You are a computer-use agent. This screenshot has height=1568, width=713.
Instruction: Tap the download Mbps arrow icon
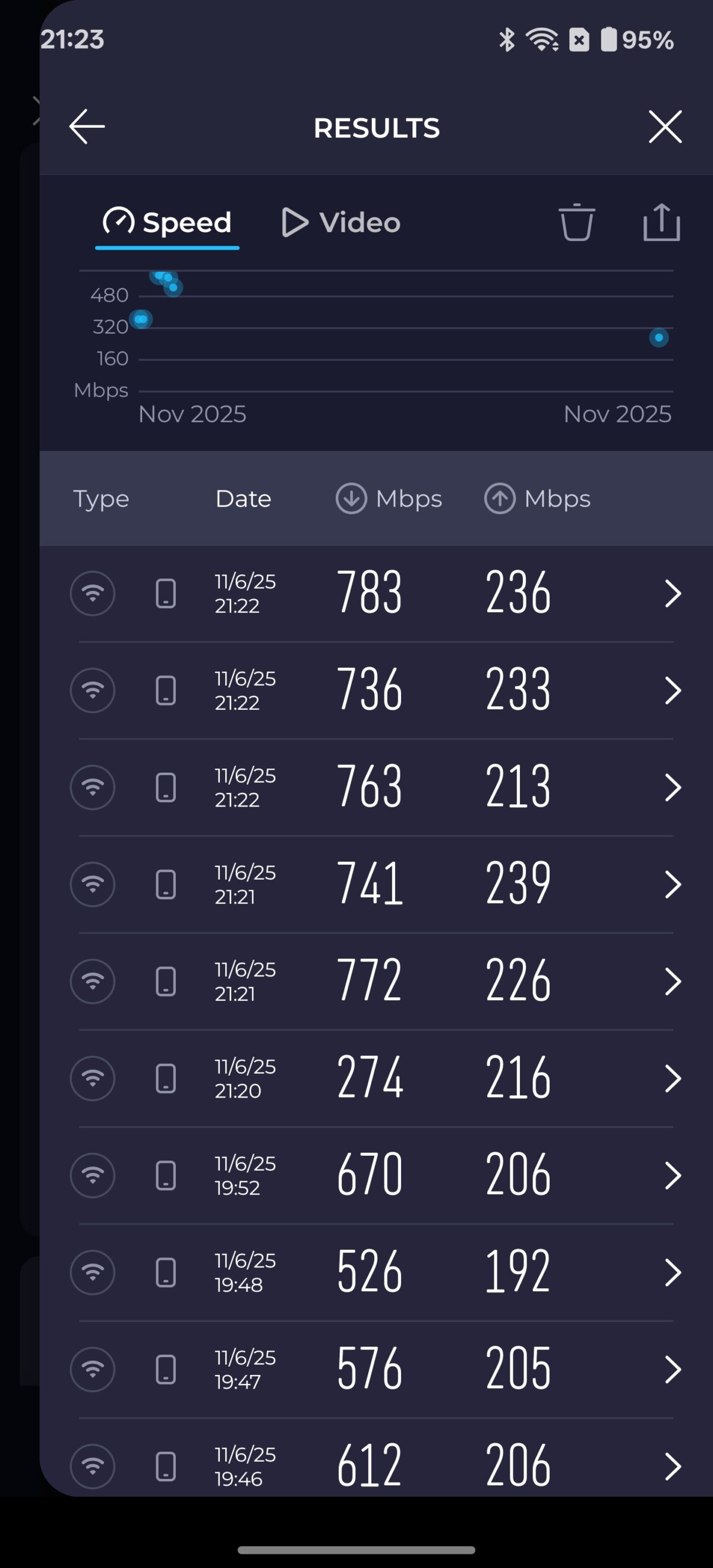[351, 498]
